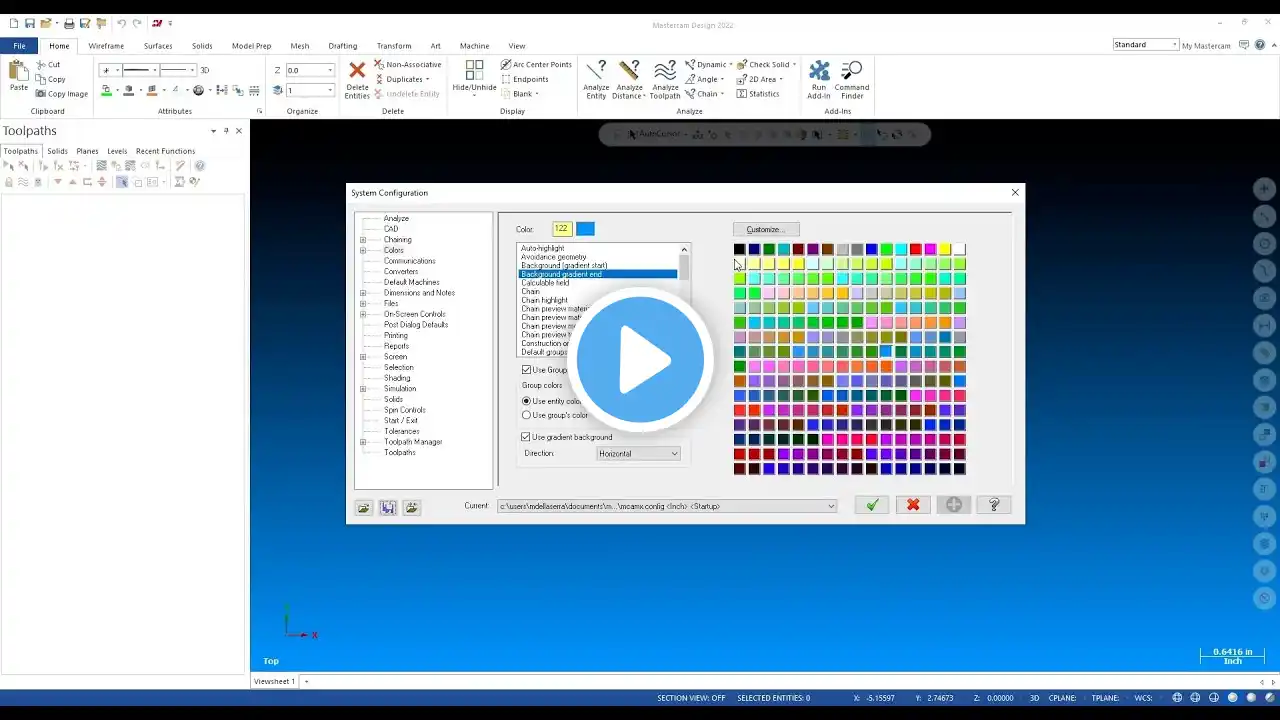This screenshot has height=720, width=1280.
Task: Switch to the Wireframe ribbon tab
Action: point(106,46)
